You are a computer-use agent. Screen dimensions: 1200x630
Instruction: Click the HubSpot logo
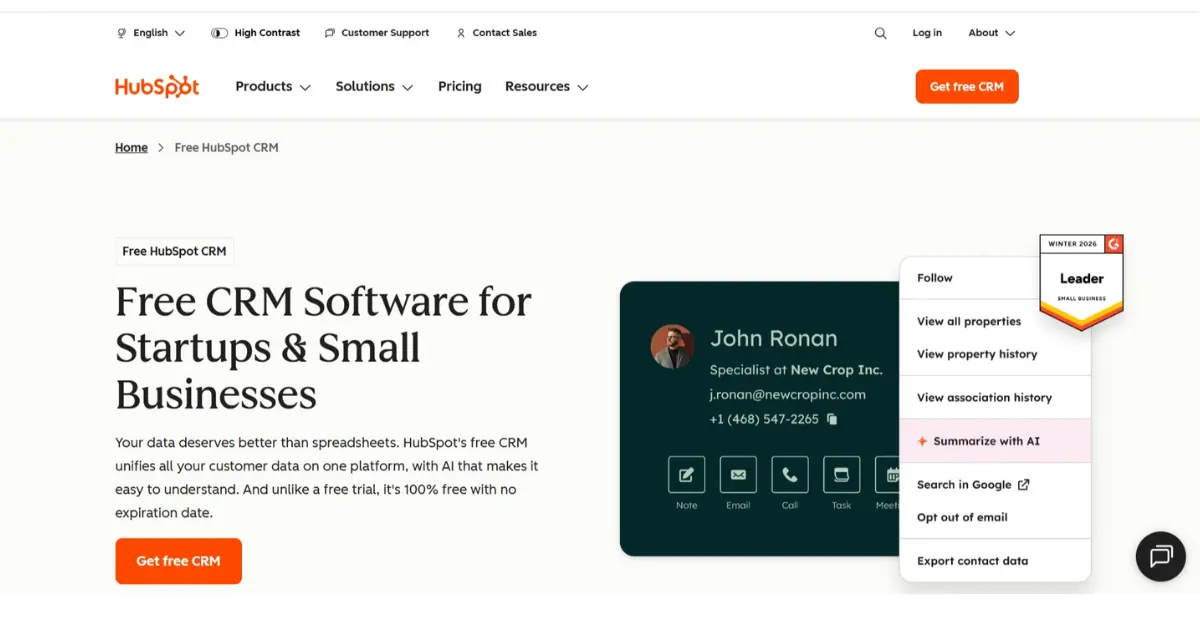click(x=157, y=87)
